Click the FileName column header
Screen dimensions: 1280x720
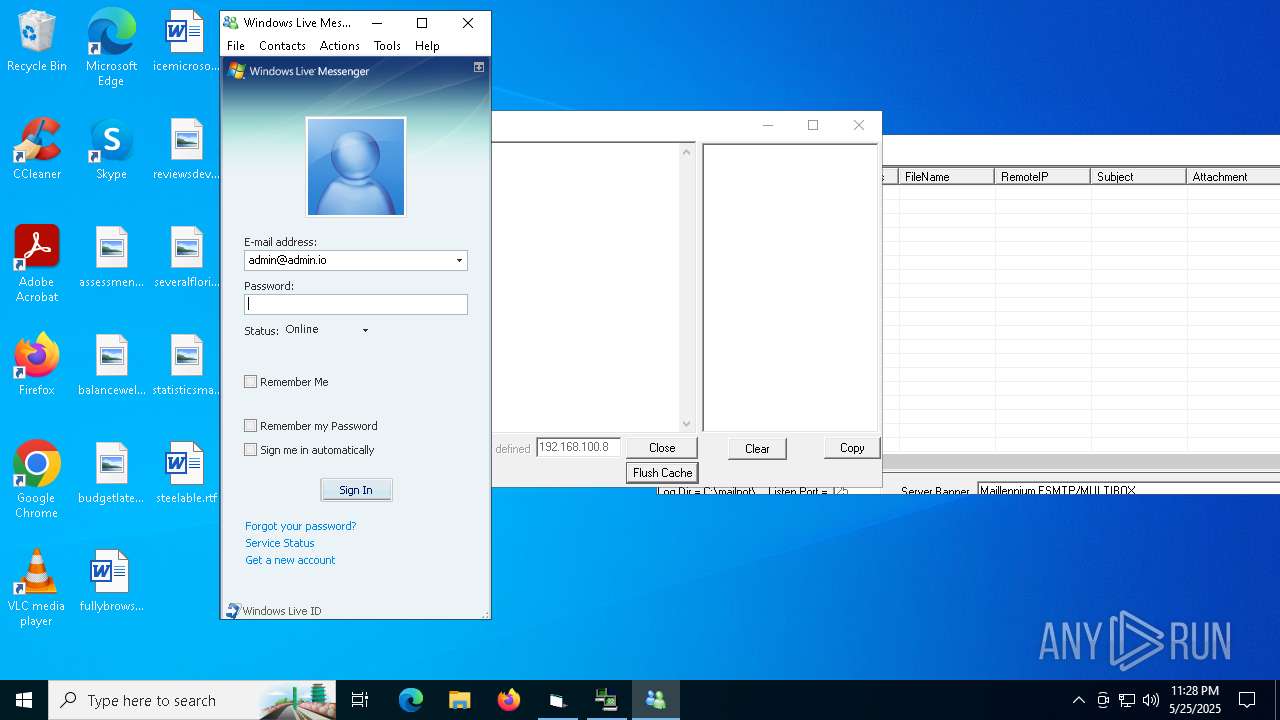tap(946, 177)
